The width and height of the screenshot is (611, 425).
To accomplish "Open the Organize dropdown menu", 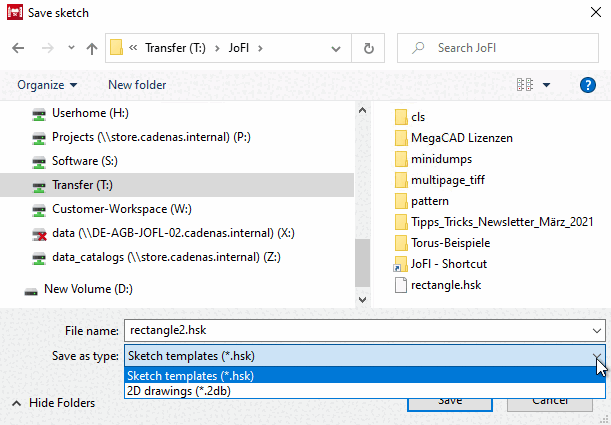I will (x=47, y=85).
